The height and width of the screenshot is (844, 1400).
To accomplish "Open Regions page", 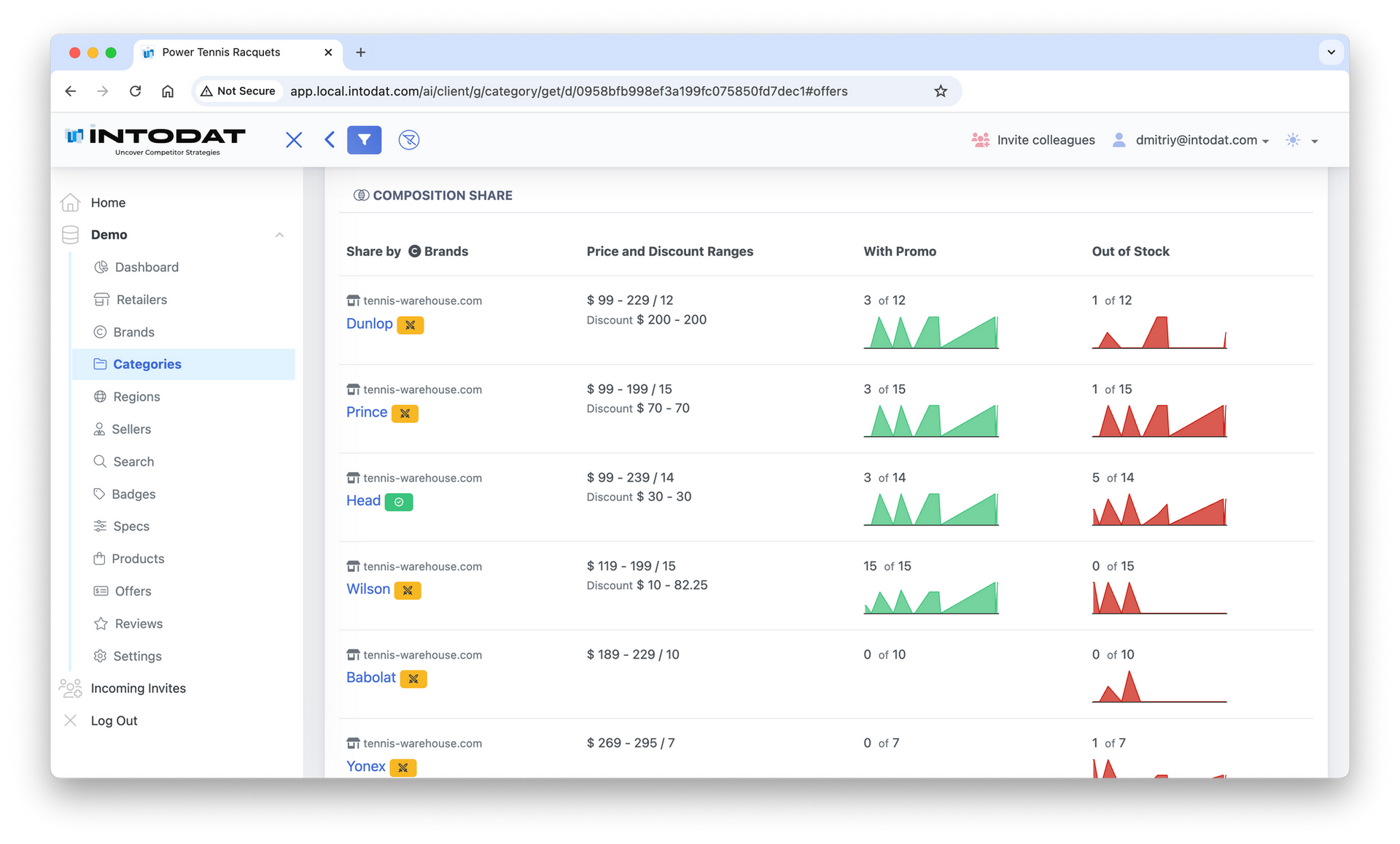I will (136, 397).
